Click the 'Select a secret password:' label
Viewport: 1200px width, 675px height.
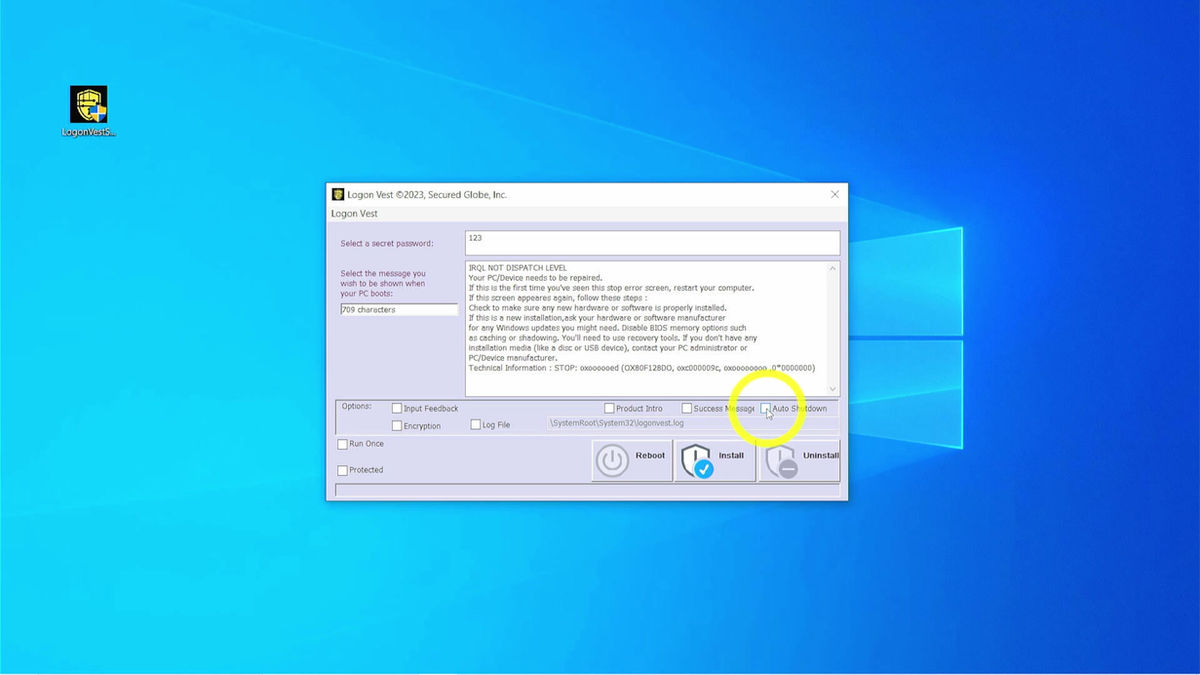click(387, 243)
